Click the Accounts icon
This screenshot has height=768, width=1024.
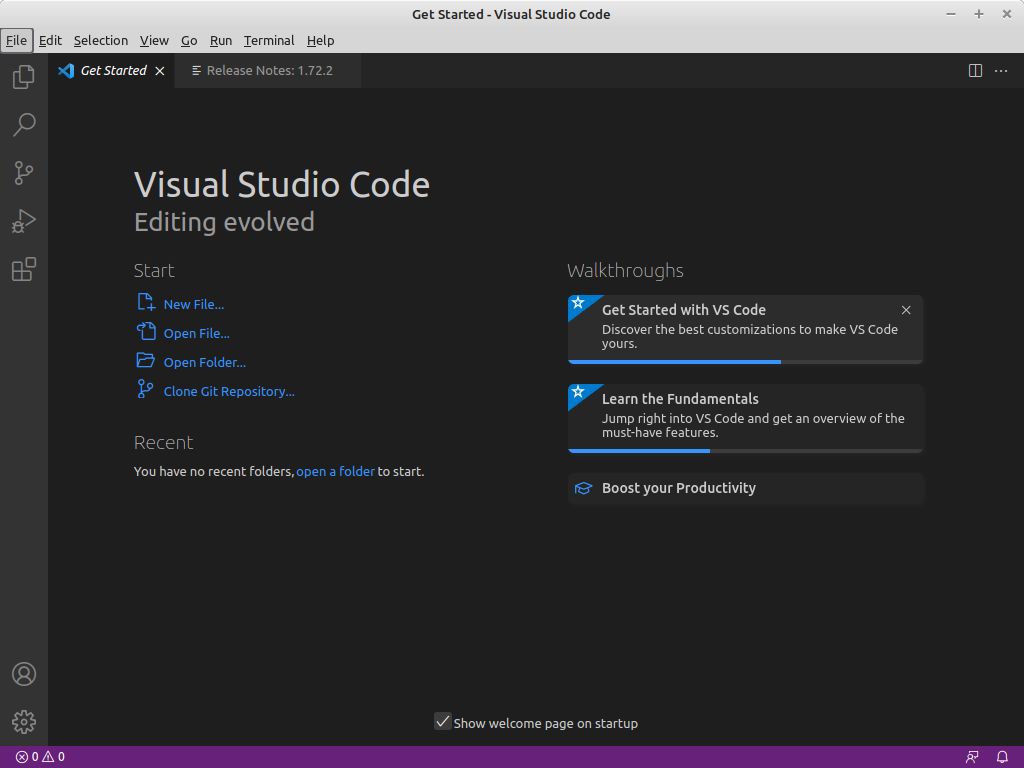24,674
